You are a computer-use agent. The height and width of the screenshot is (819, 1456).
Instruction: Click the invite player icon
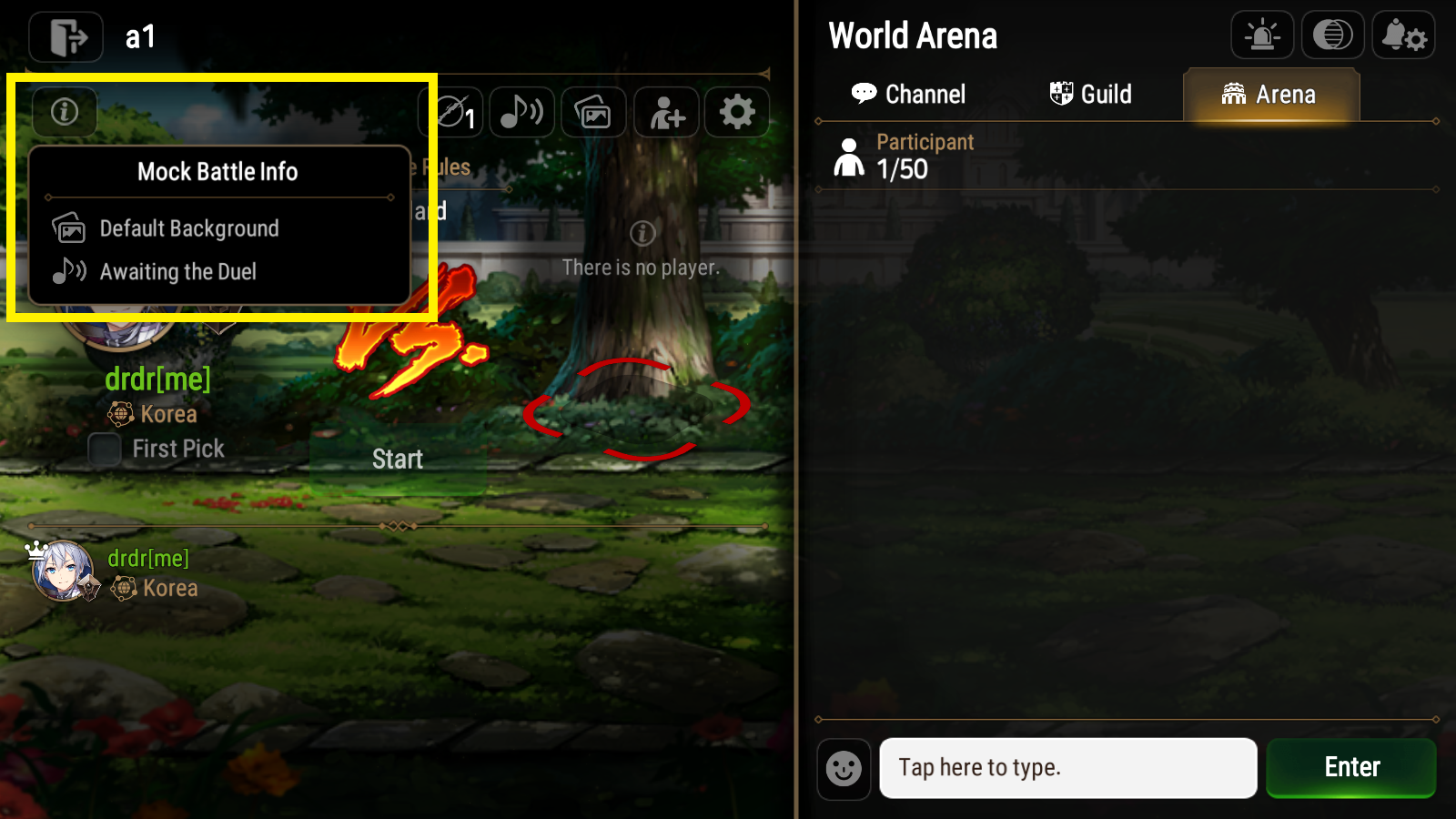(666, 112)
